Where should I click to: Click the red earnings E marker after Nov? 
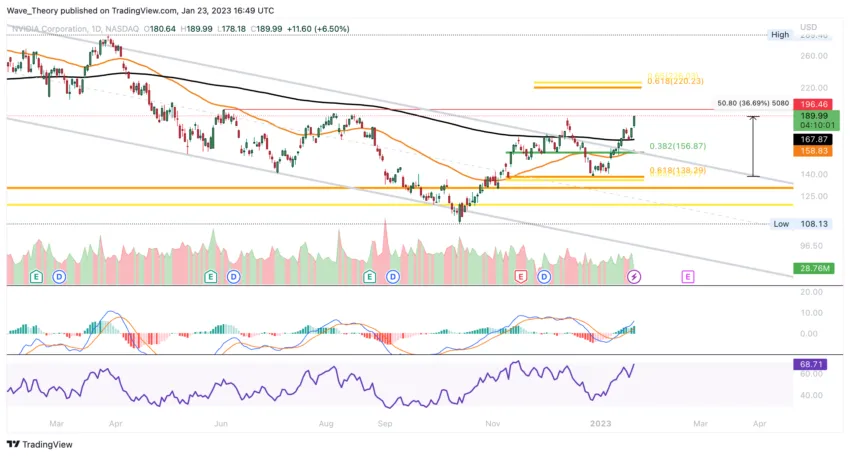coord(520,277)
